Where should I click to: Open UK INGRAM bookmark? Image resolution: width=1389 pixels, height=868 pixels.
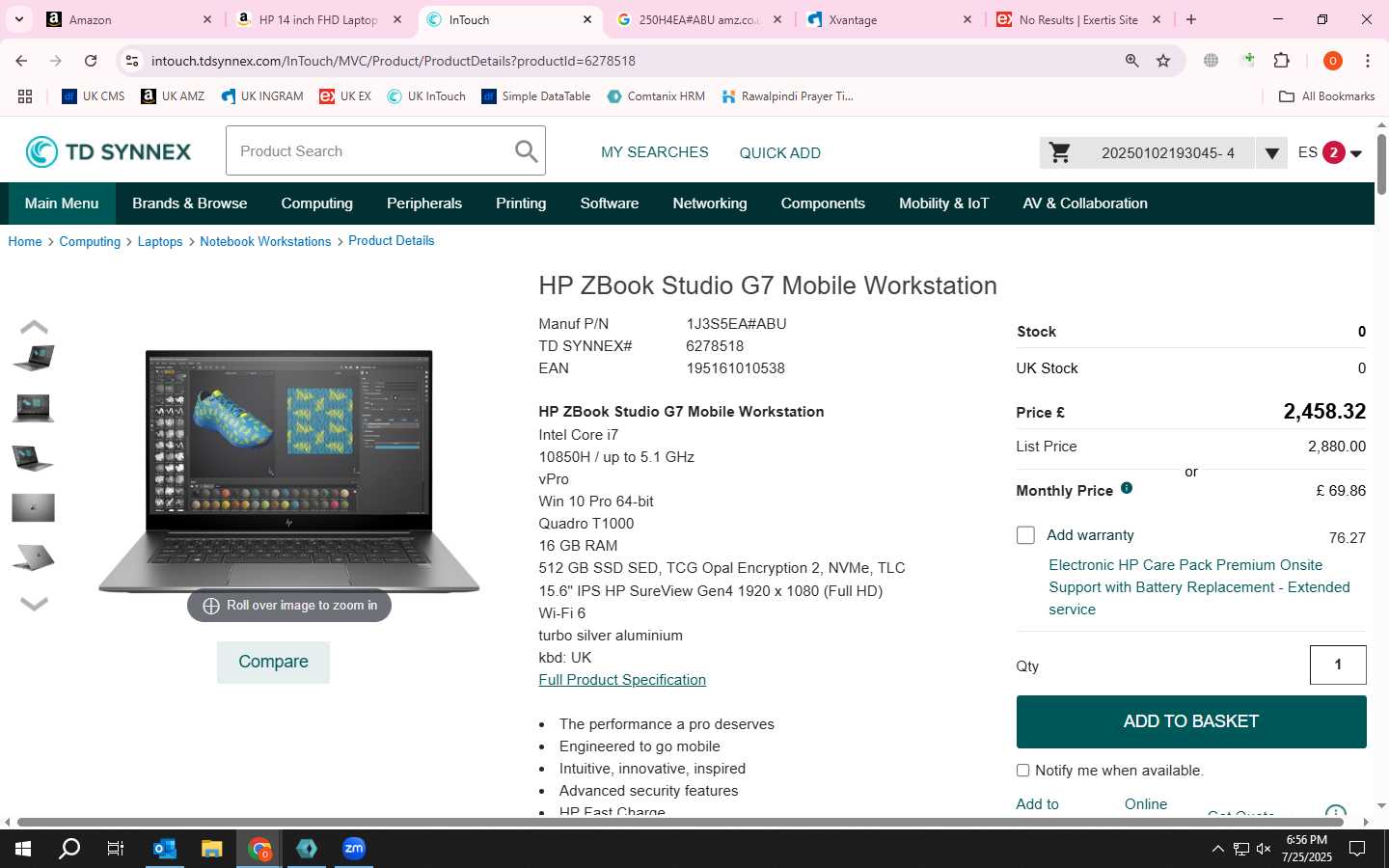tap(262, 96)
